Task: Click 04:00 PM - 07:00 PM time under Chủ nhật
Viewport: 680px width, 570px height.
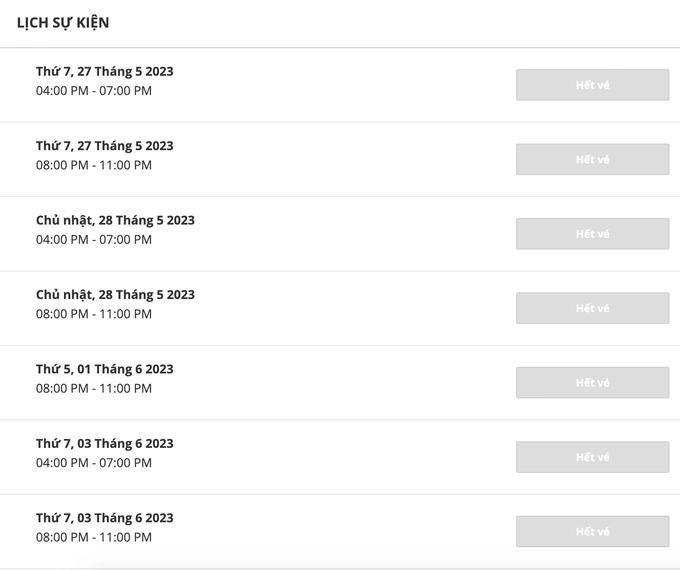Action: coord(94,239)
